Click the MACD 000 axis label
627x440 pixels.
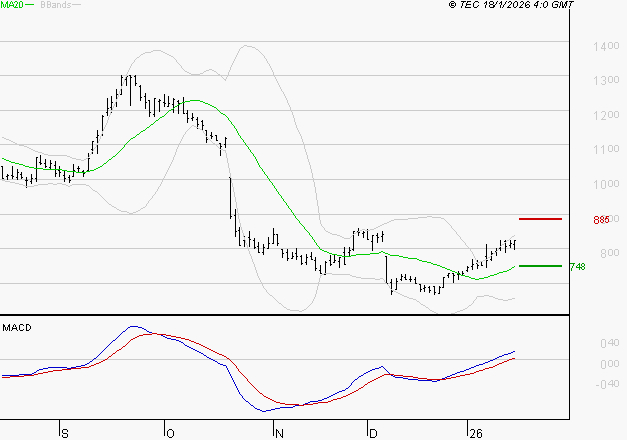pos(610,364)
